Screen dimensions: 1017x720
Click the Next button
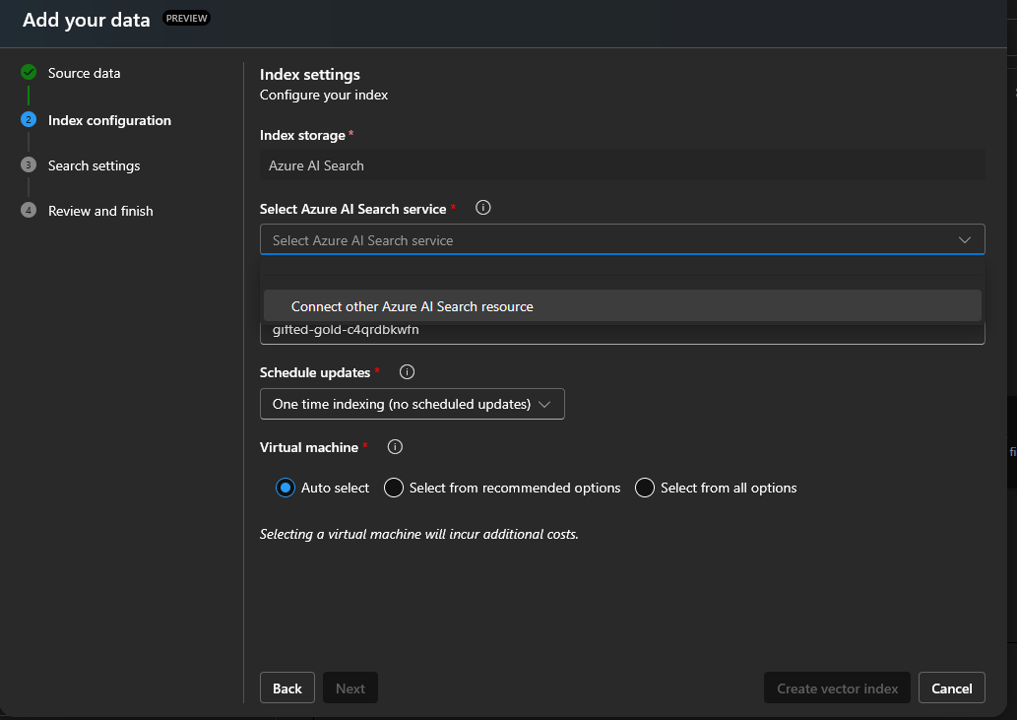350,687
